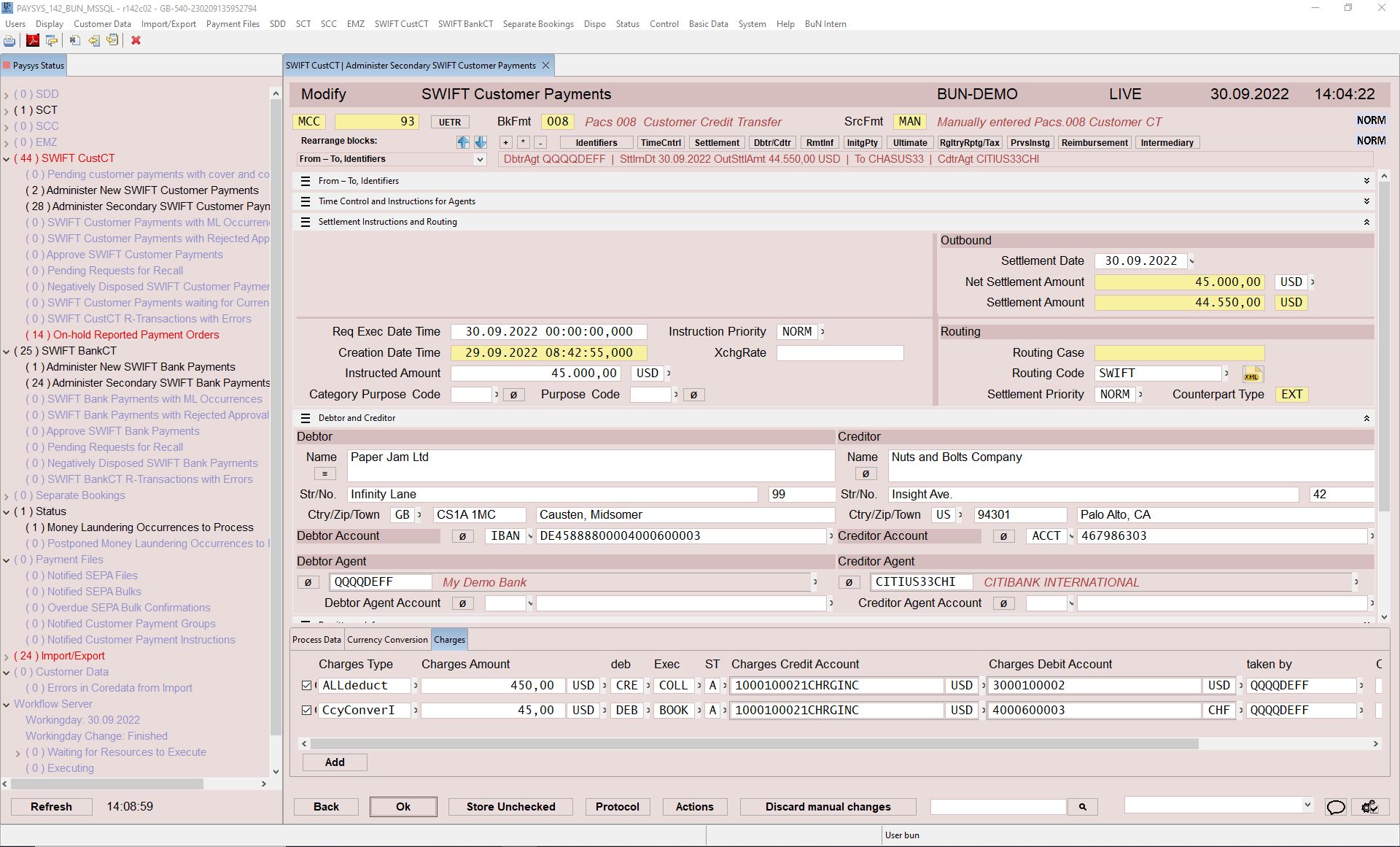The image size is (1400, 847).
Task: Open the Basic Data menu
Action: pos(708,24)
